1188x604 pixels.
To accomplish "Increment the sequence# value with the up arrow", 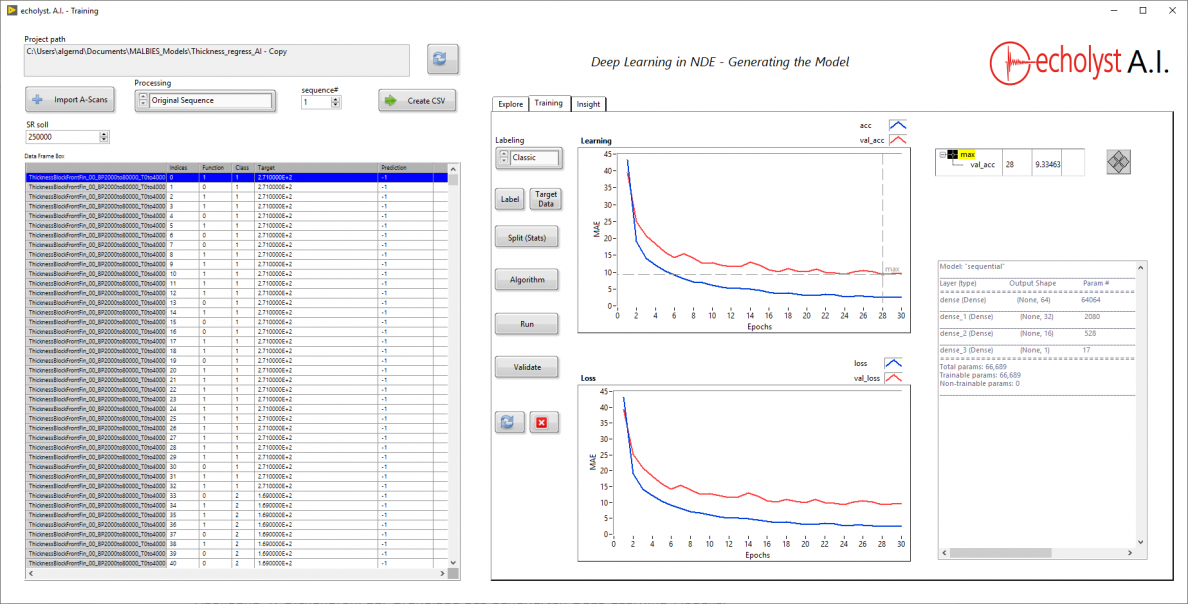I will click(x=335, y=96).
